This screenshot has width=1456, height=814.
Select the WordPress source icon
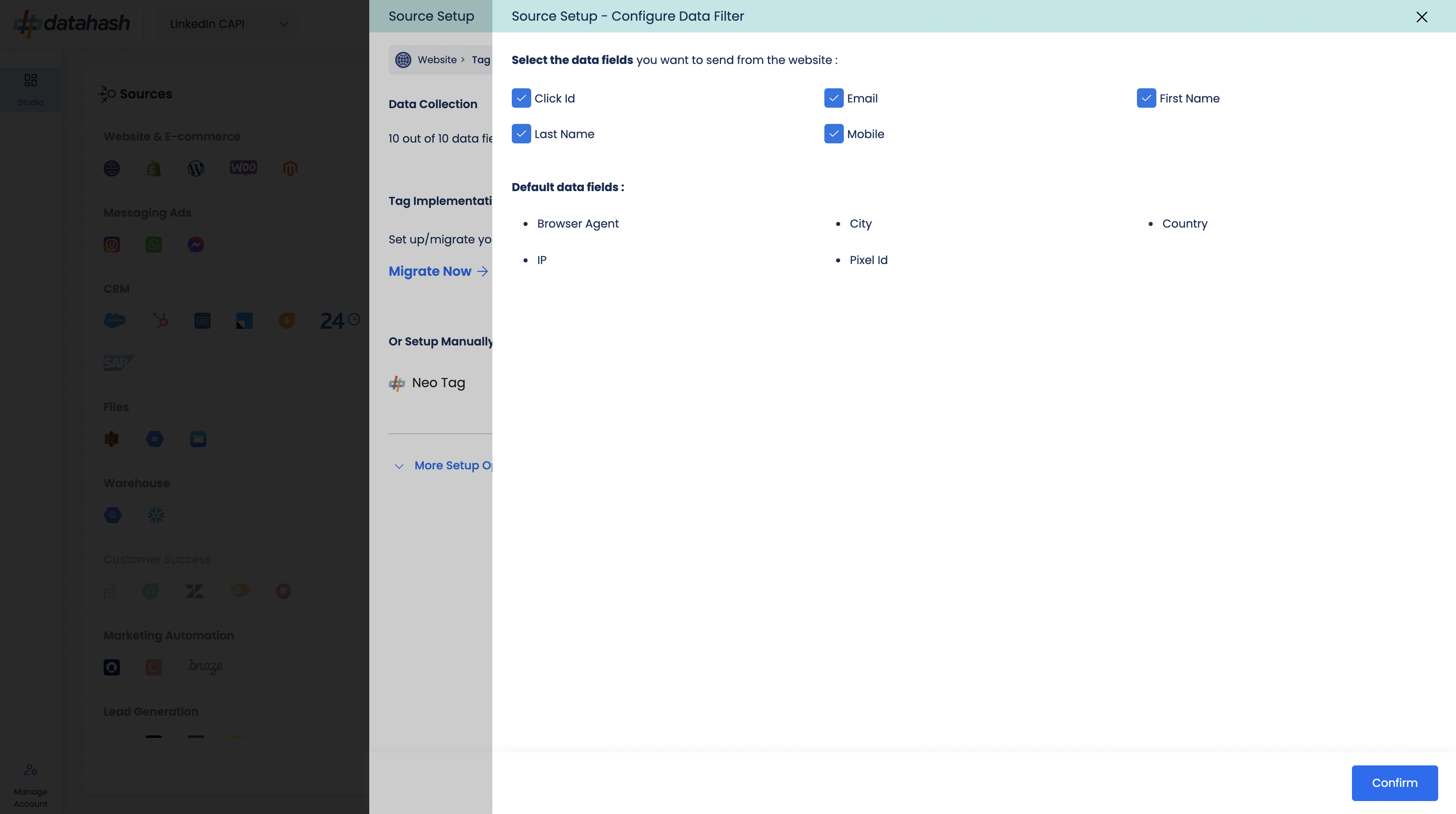coord(196,168)
